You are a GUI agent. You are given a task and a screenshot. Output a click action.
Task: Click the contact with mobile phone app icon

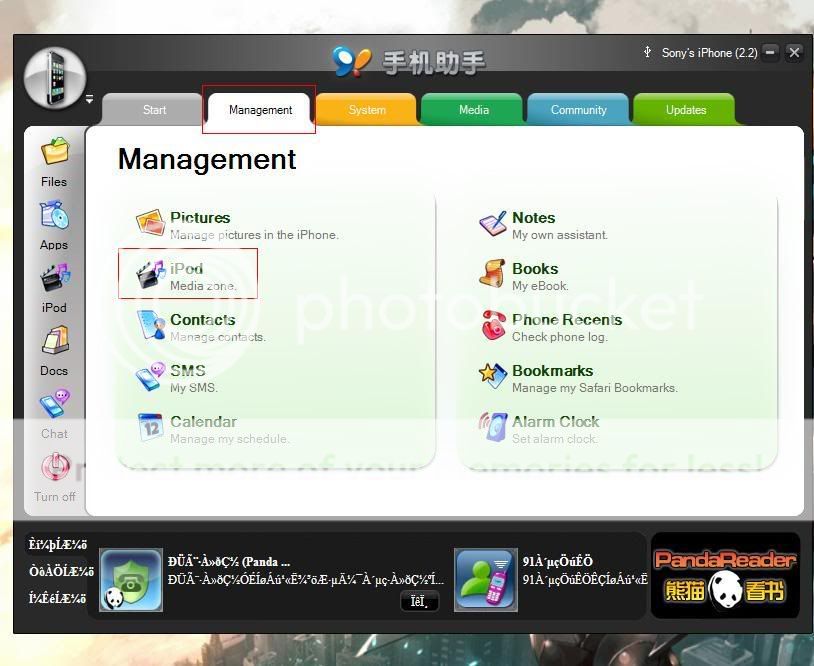point(485,580)
